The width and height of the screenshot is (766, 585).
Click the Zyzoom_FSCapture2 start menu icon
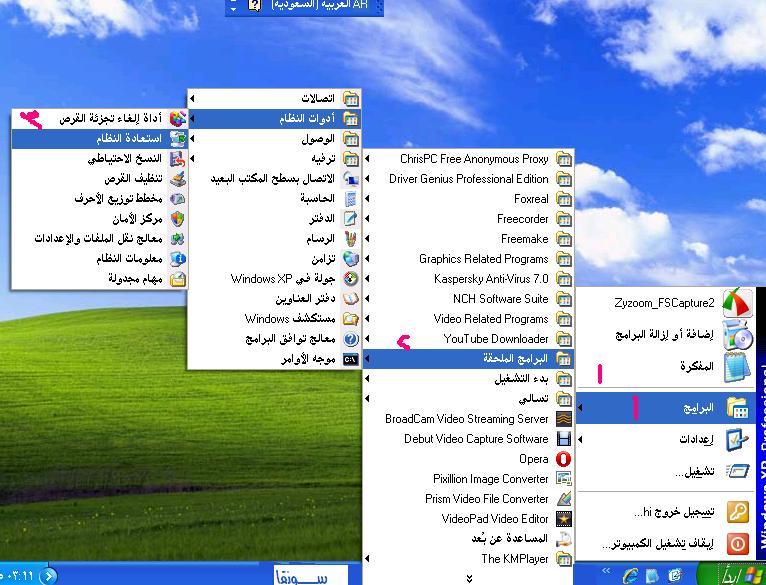[737, 303]
